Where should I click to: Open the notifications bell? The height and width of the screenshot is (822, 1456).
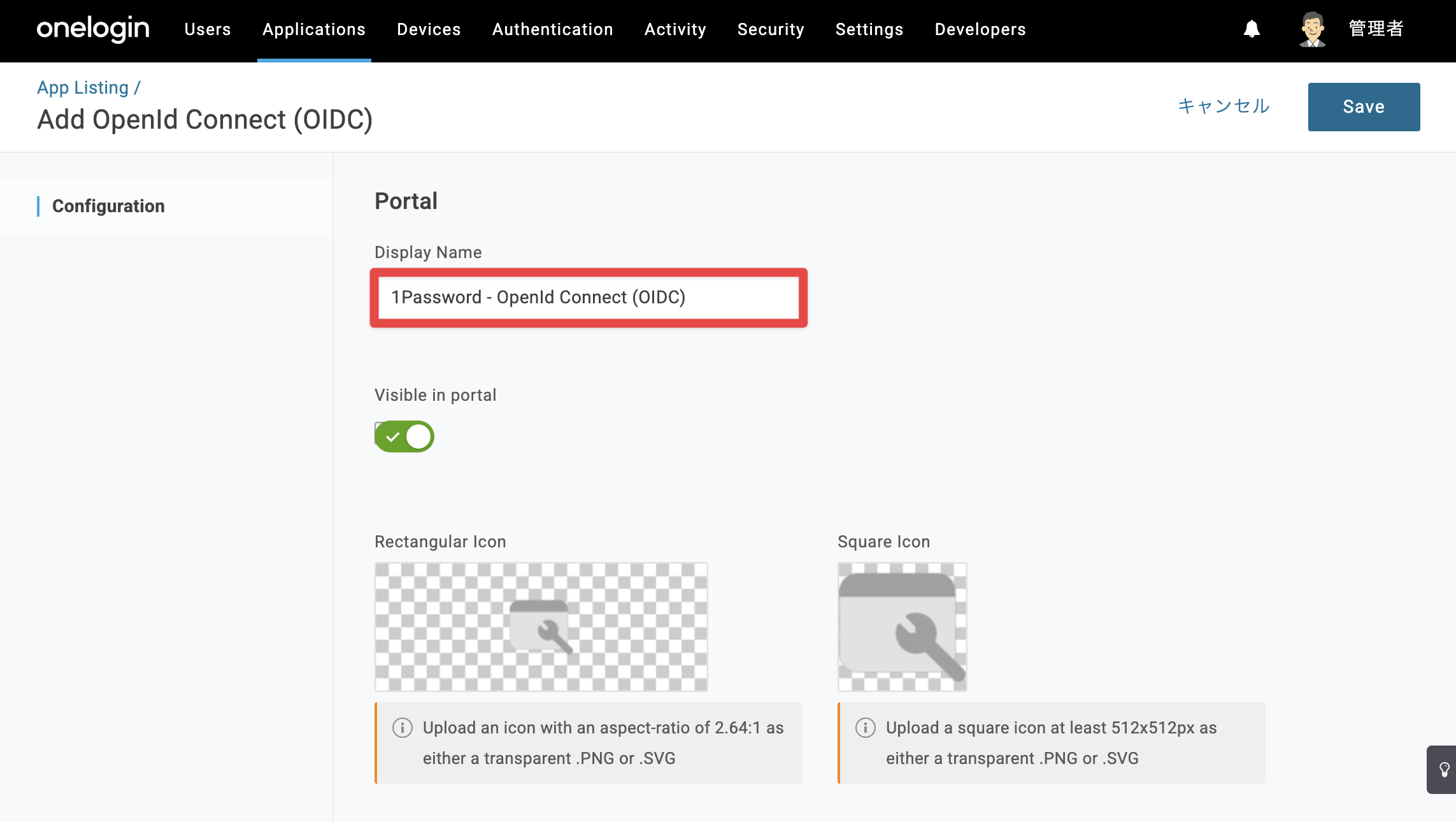pyautogui.click(x=1252, y=29)
